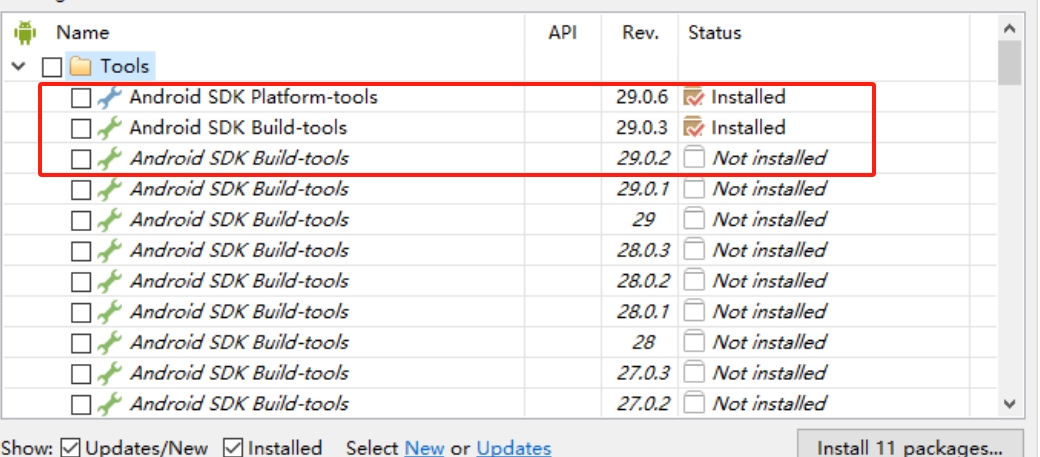Click the Status column header
1040x457 pixels.
click(714, 33)
